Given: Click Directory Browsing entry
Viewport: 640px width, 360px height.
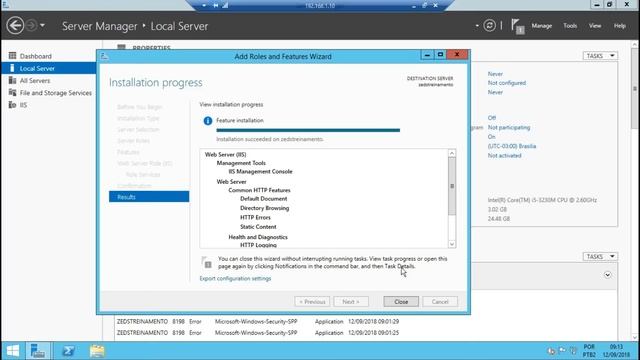Looking at the screenshot, I should click(x=264, y=208).
